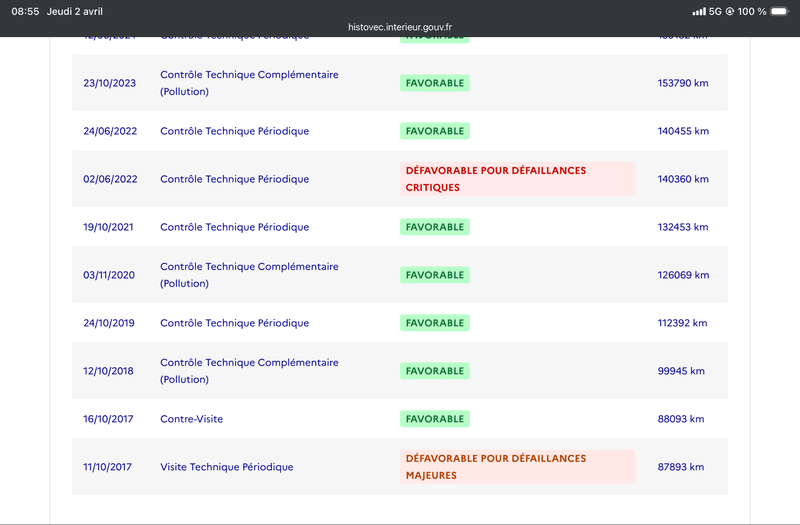Select Visite Technique Périodique entry

point(227,467)
